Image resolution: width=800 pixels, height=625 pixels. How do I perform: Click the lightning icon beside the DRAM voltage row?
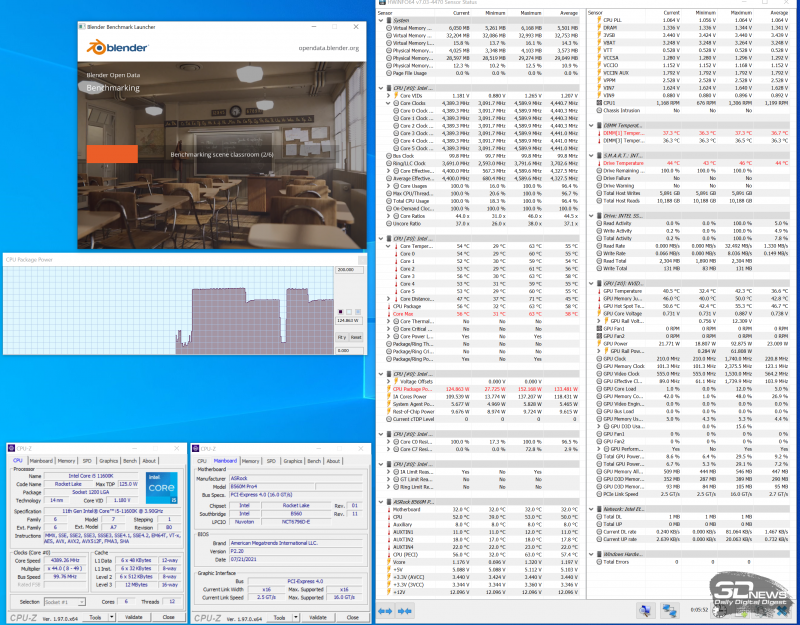pyautogui.click(x=599, y=28)
